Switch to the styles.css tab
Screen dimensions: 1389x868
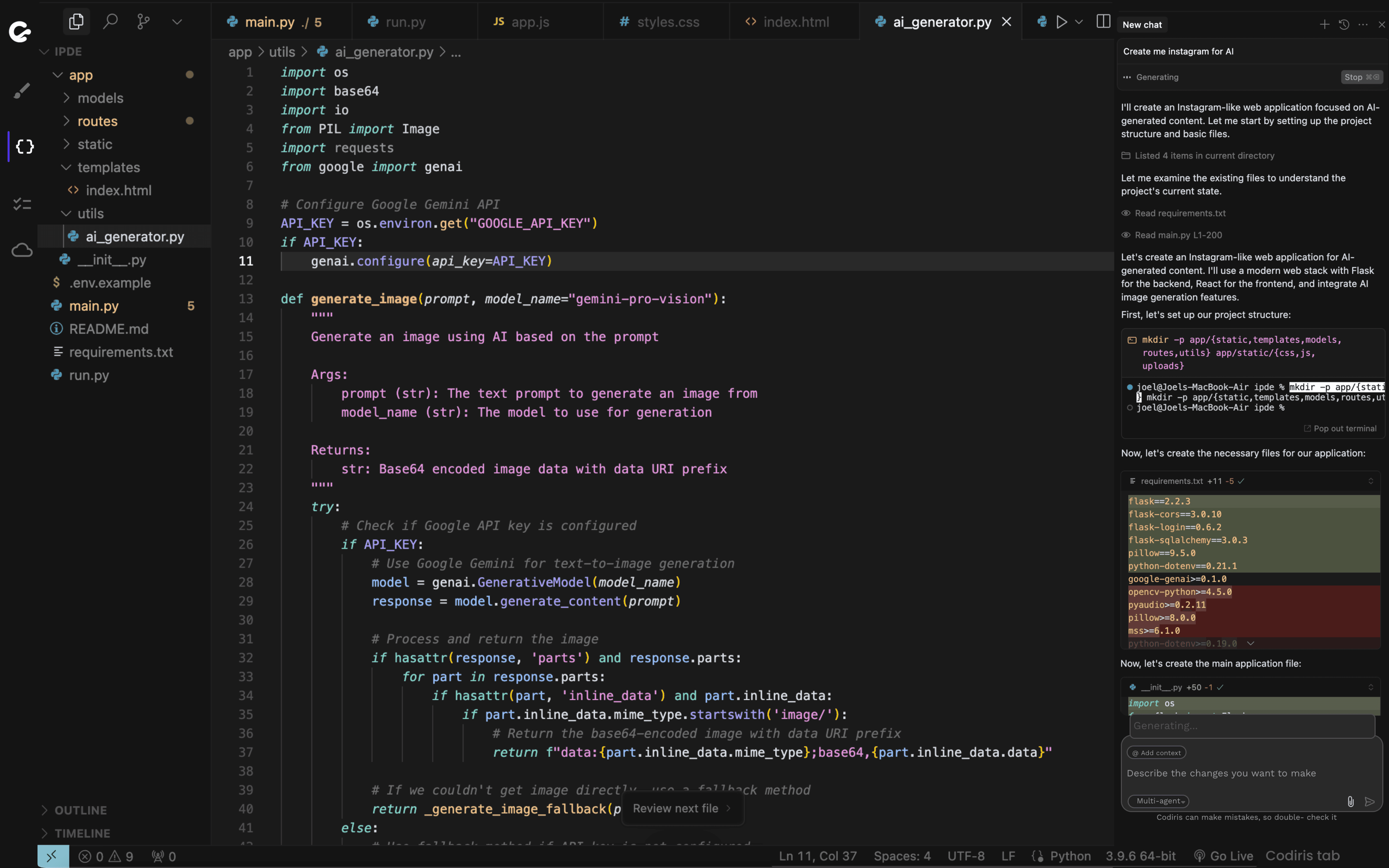pyautogui.click(x=667, y=22)
